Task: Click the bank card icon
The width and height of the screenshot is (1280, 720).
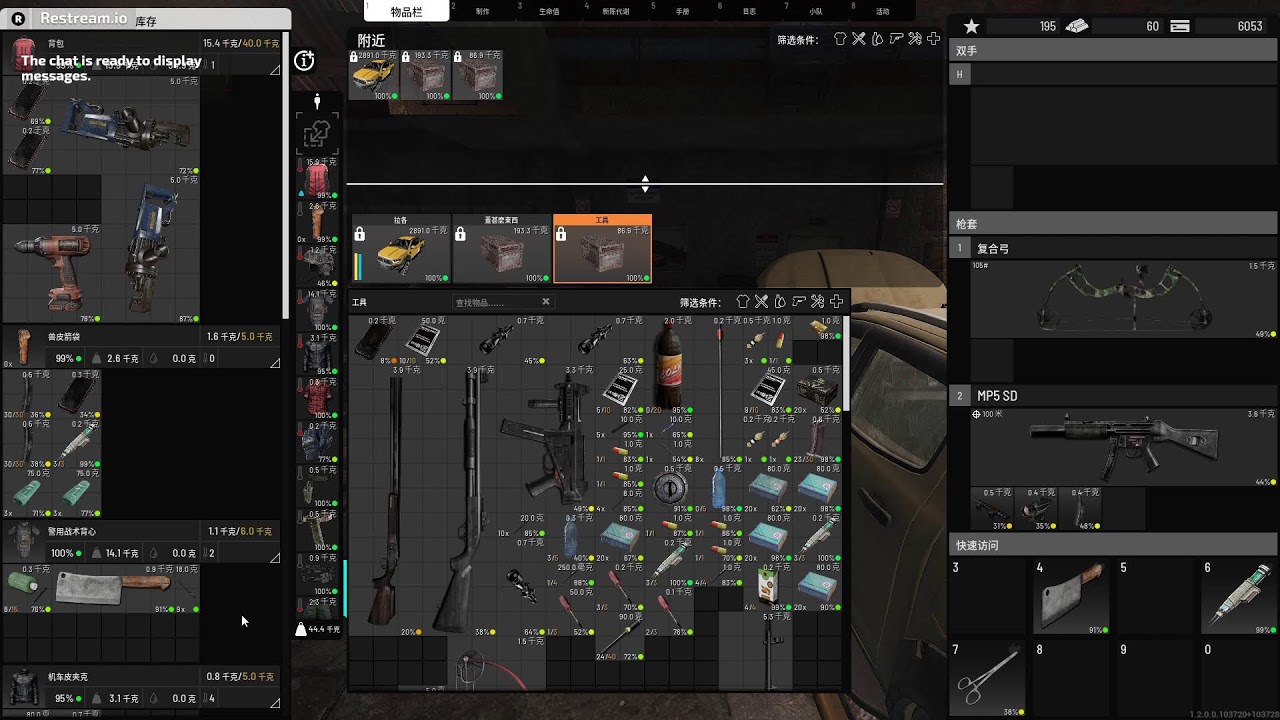Action: [x=1180, y=26]
